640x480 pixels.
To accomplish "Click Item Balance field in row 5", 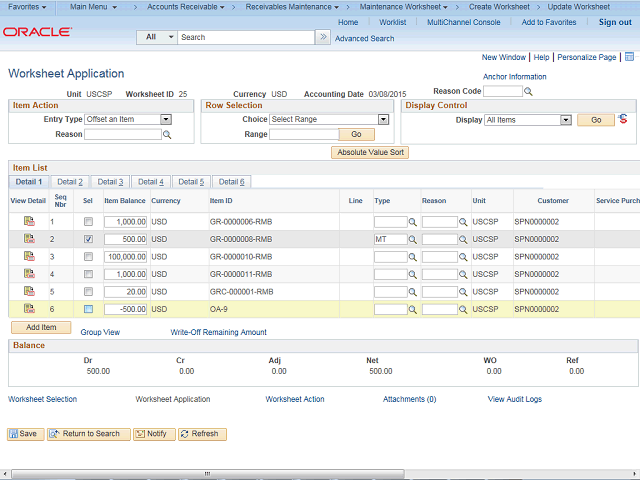I will tap(125, 292).
